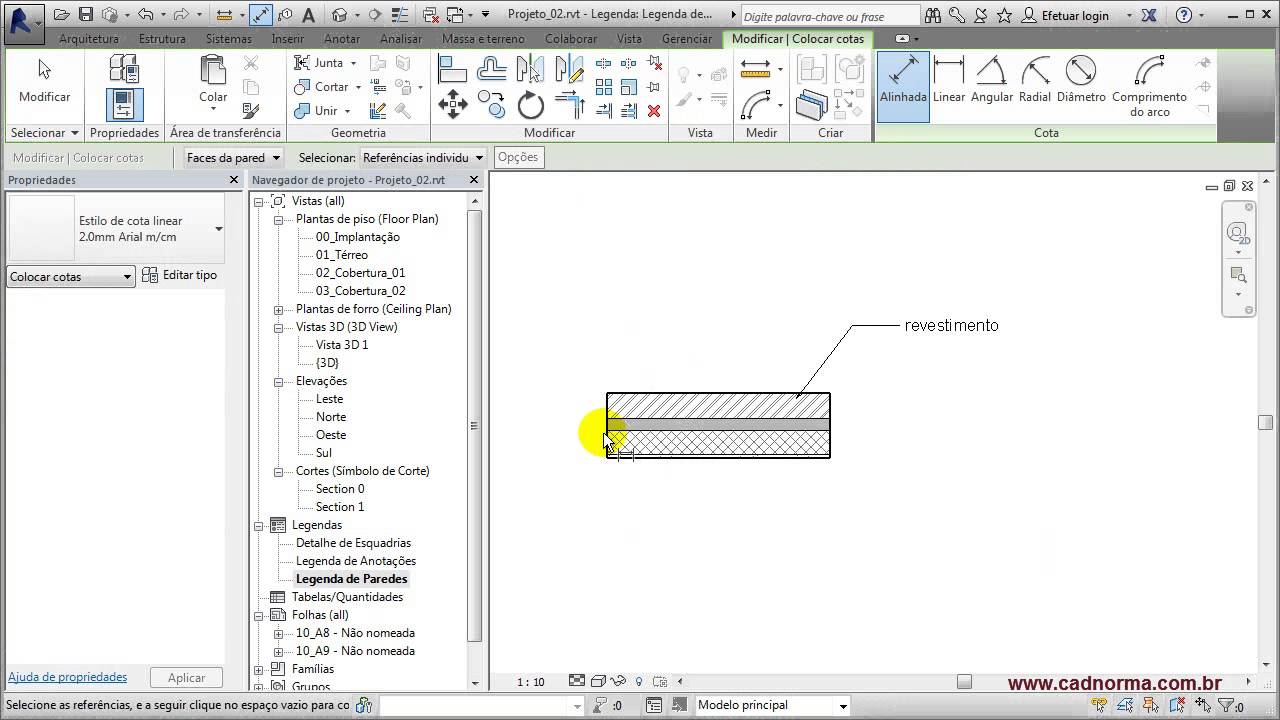
Task: Toggle the visual style cube icon
Action: (597, 681)
